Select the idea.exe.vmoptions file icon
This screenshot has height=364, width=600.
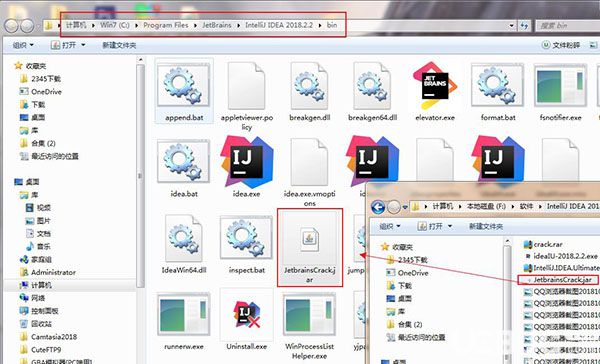pyautogui.click(x=309, y=162)
